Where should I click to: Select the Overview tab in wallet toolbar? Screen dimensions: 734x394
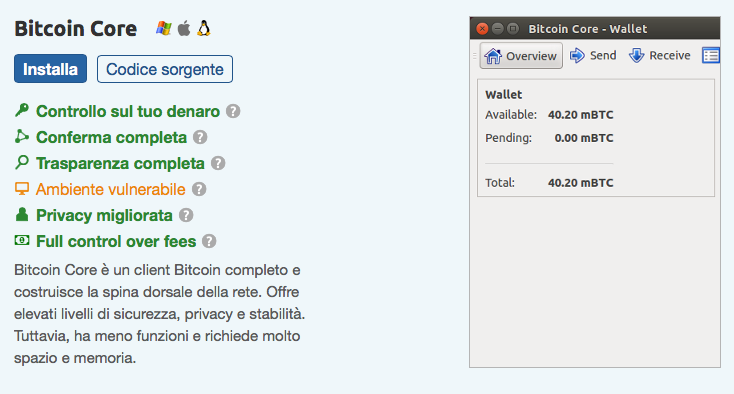pos(521,56)
